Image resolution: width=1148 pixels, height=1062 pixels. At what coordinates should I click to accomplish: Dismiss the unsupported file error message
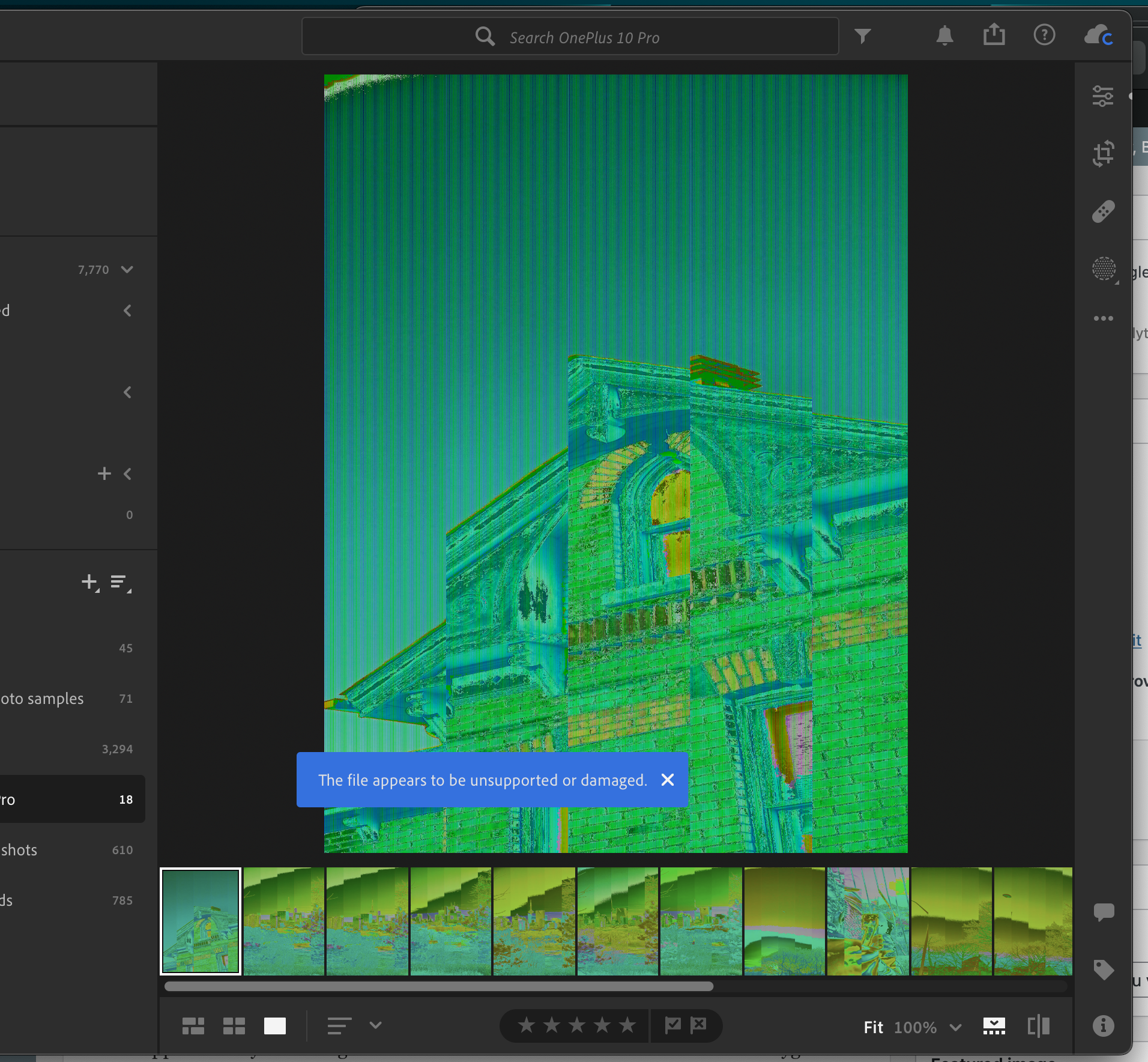point(667,780)
